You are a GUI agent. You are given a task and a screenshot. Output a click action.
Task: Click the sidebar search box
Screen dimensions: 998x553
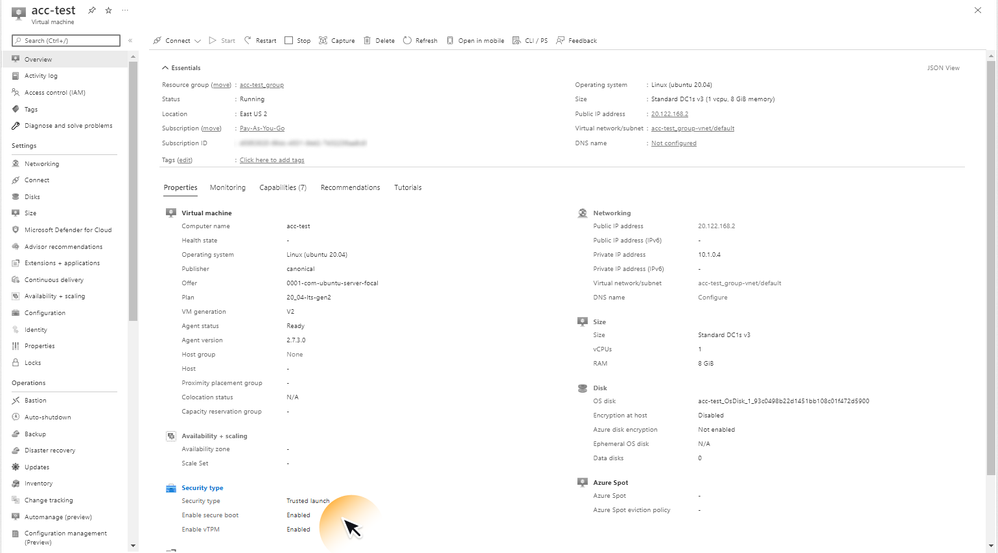(66, 40)
